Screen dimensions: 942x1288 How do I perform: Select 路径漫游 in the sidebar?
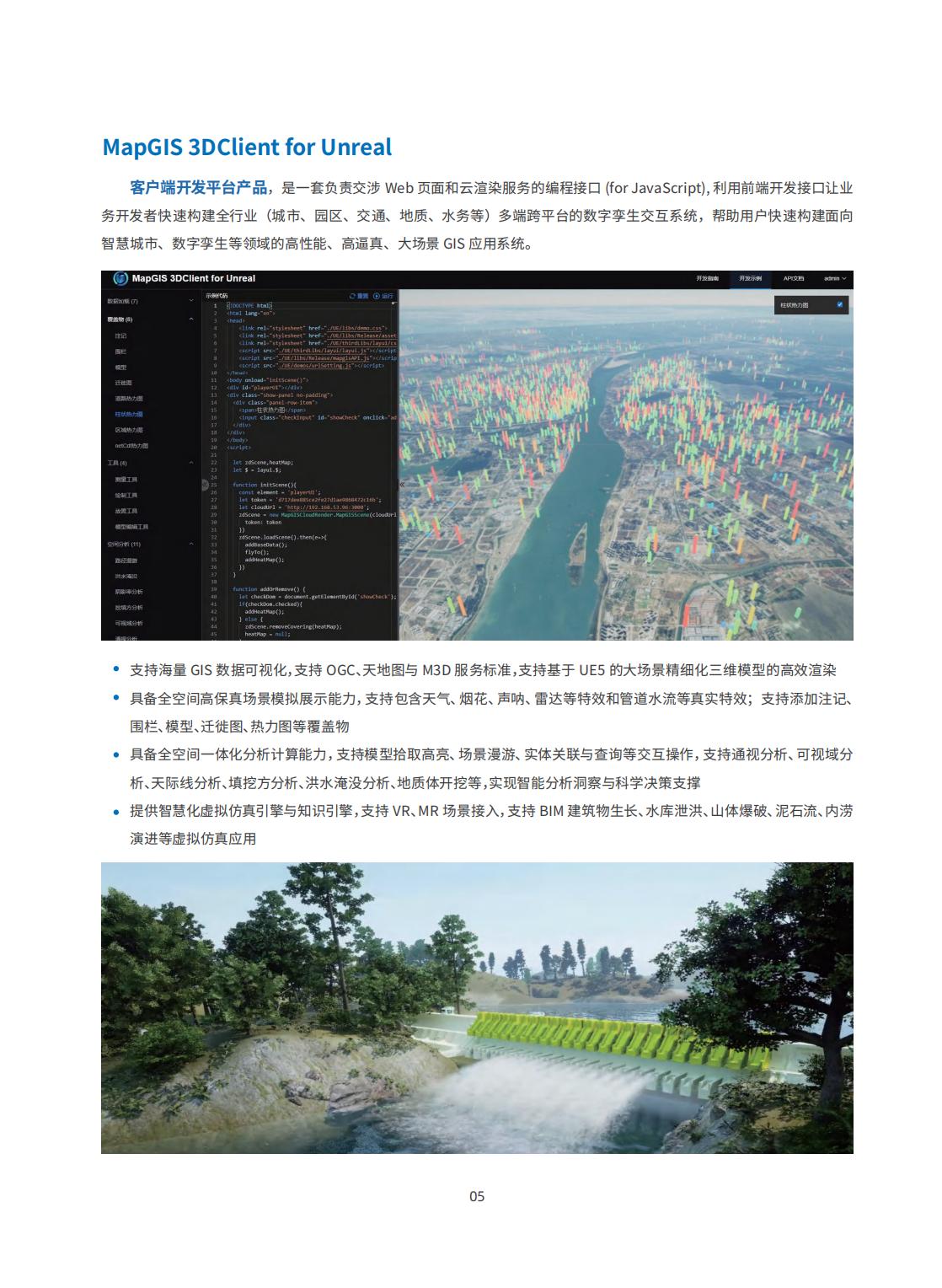[x=126, y=561]
